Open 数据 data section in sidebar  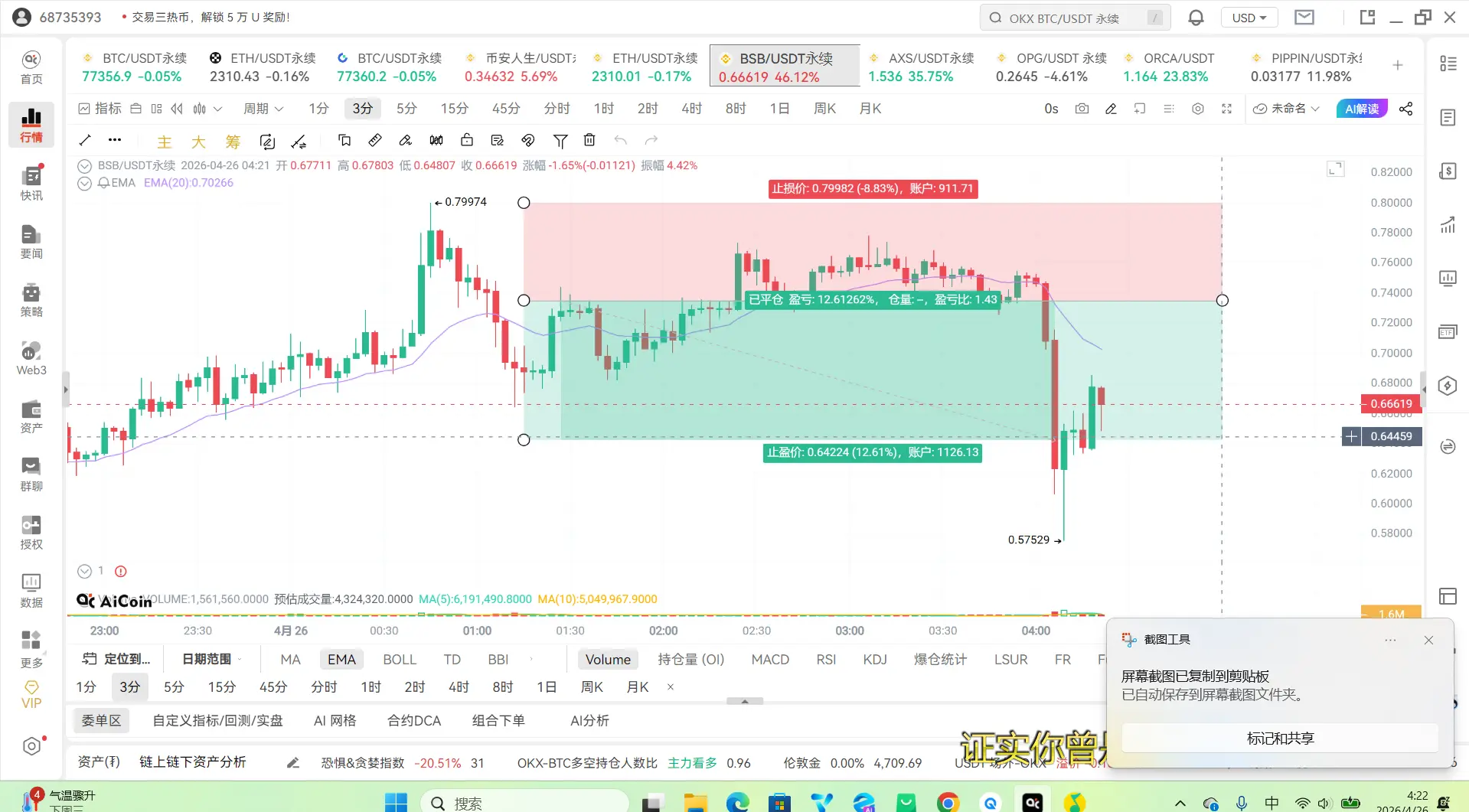pyautogui.click(x=31, y=591)
